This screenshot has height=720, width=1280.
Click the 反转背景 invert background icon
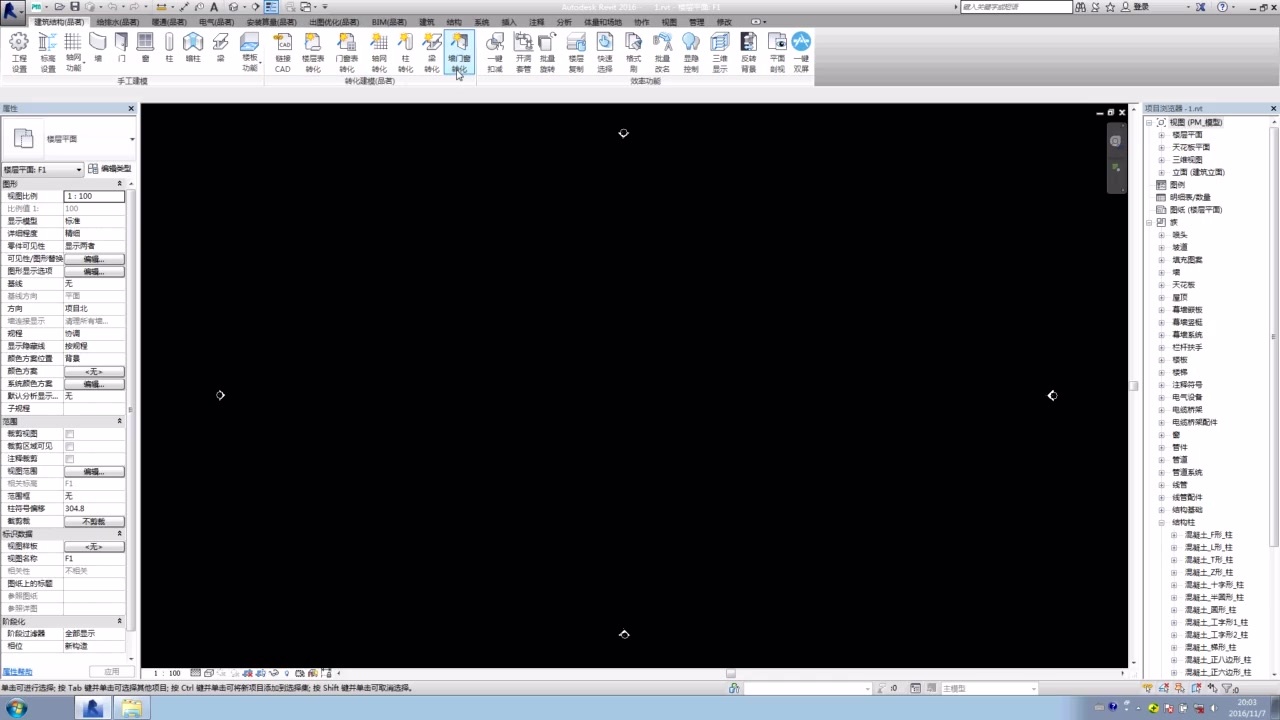pyautogui.click(x=749, y=52)
